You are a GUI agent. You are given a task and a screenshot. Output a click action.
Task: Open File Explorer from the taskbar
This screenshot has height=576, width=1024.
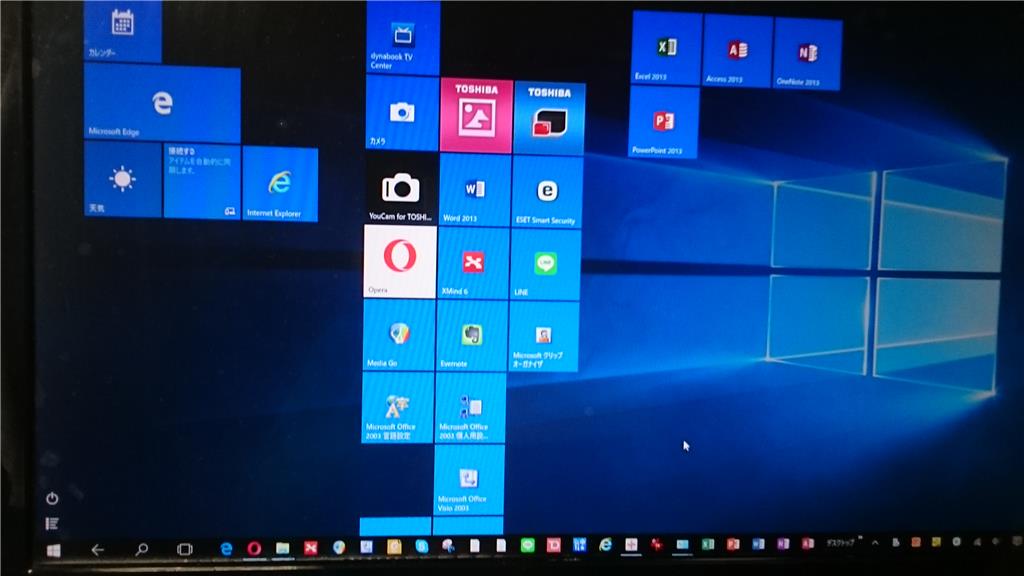(x=283, y=548)
